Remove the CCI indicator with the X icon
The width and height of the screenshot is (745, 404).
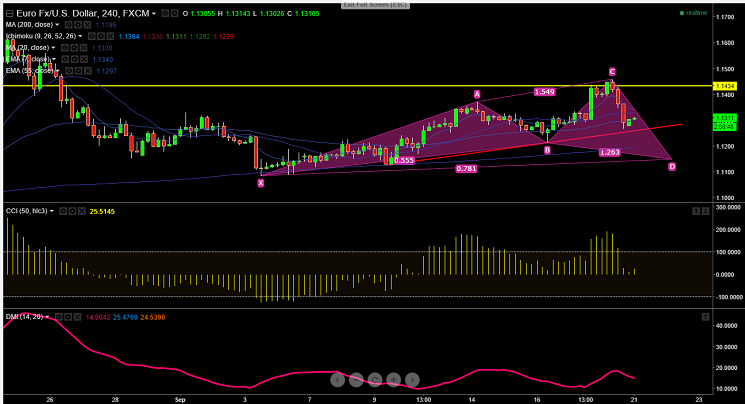[82, 211]
